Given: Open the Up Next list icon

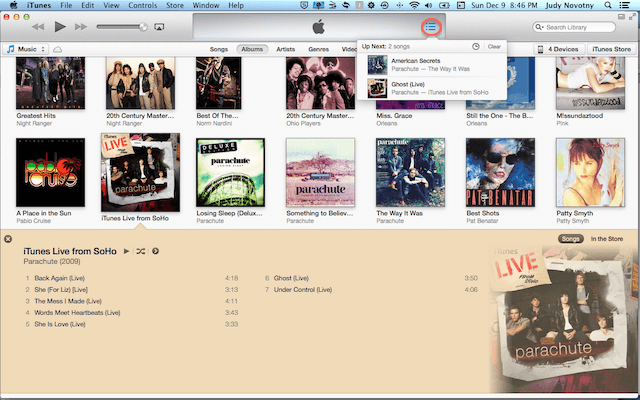Looking at the screenshot, I should [431, 27].
